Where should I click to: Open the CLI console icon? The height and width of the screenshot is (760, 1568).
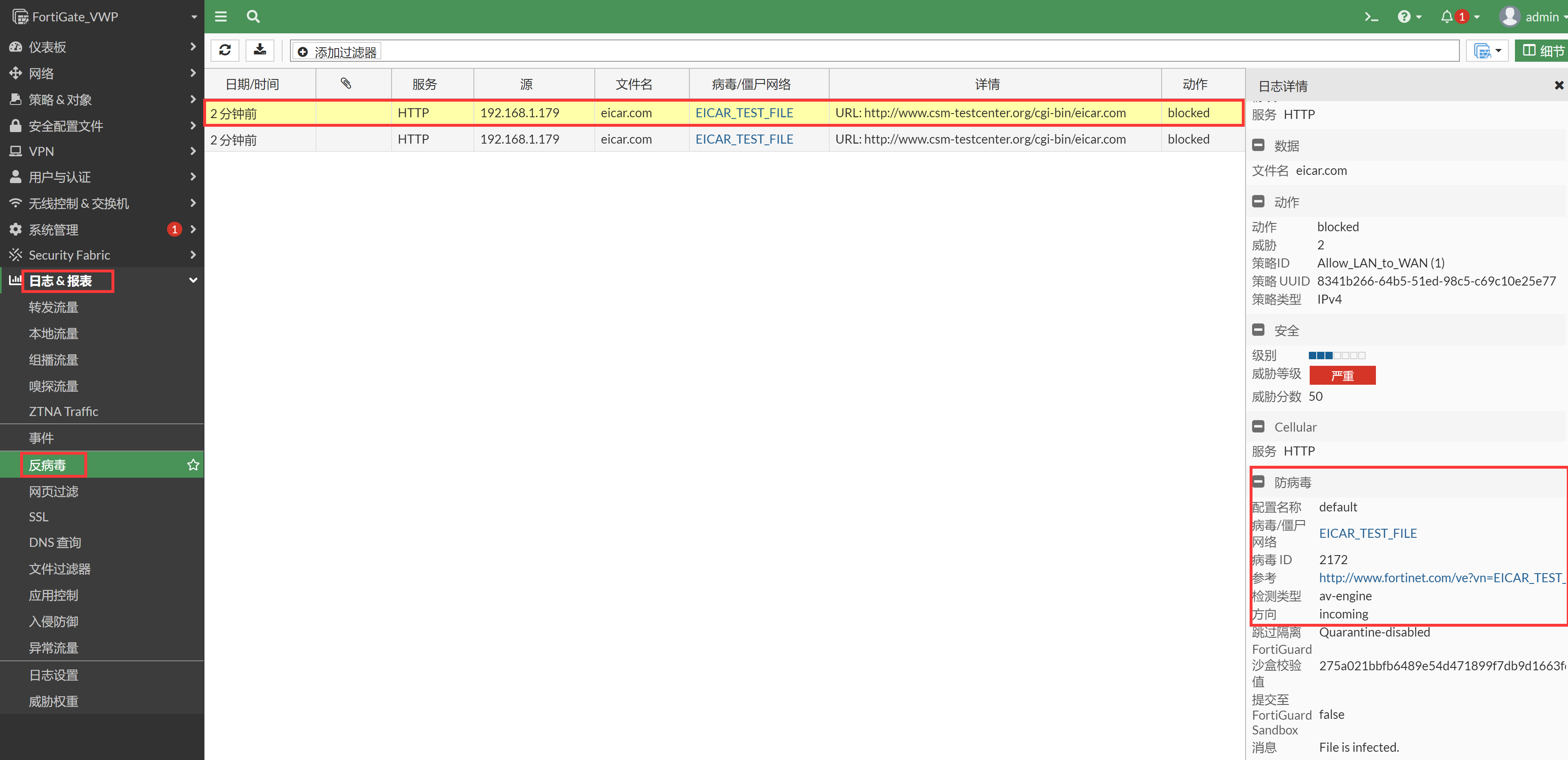1371,17
